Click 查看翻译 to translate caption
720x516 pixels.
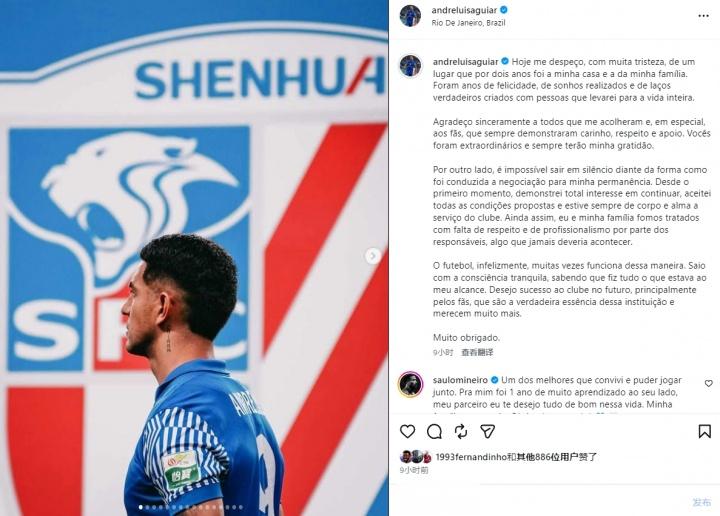[477, 353]
